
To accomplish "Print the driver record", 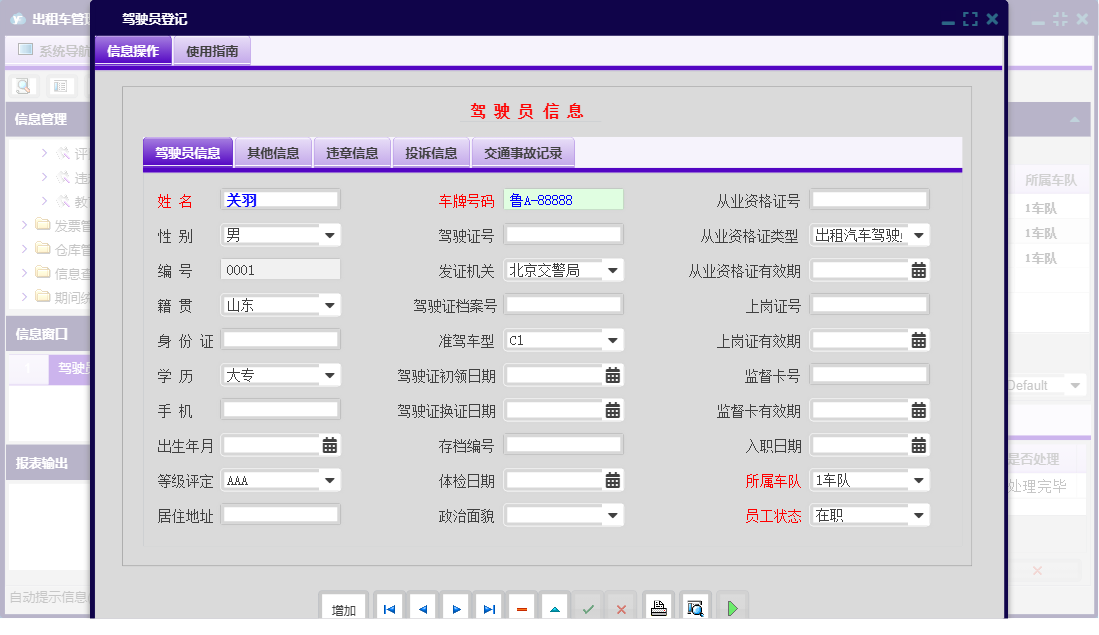I will [658, 606].
